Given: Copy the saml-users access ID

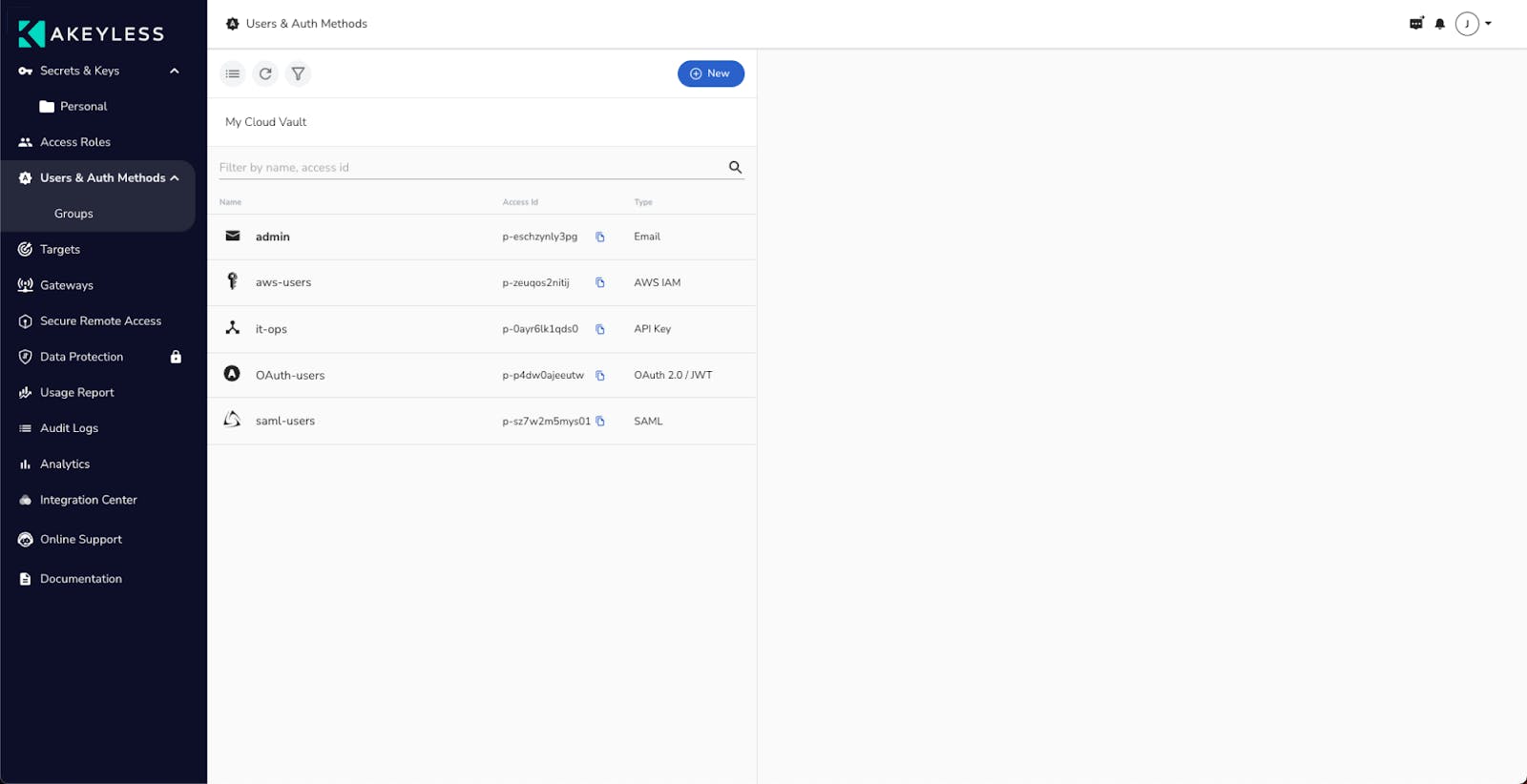Looking at the screenshot, I should tap(600, 422).
